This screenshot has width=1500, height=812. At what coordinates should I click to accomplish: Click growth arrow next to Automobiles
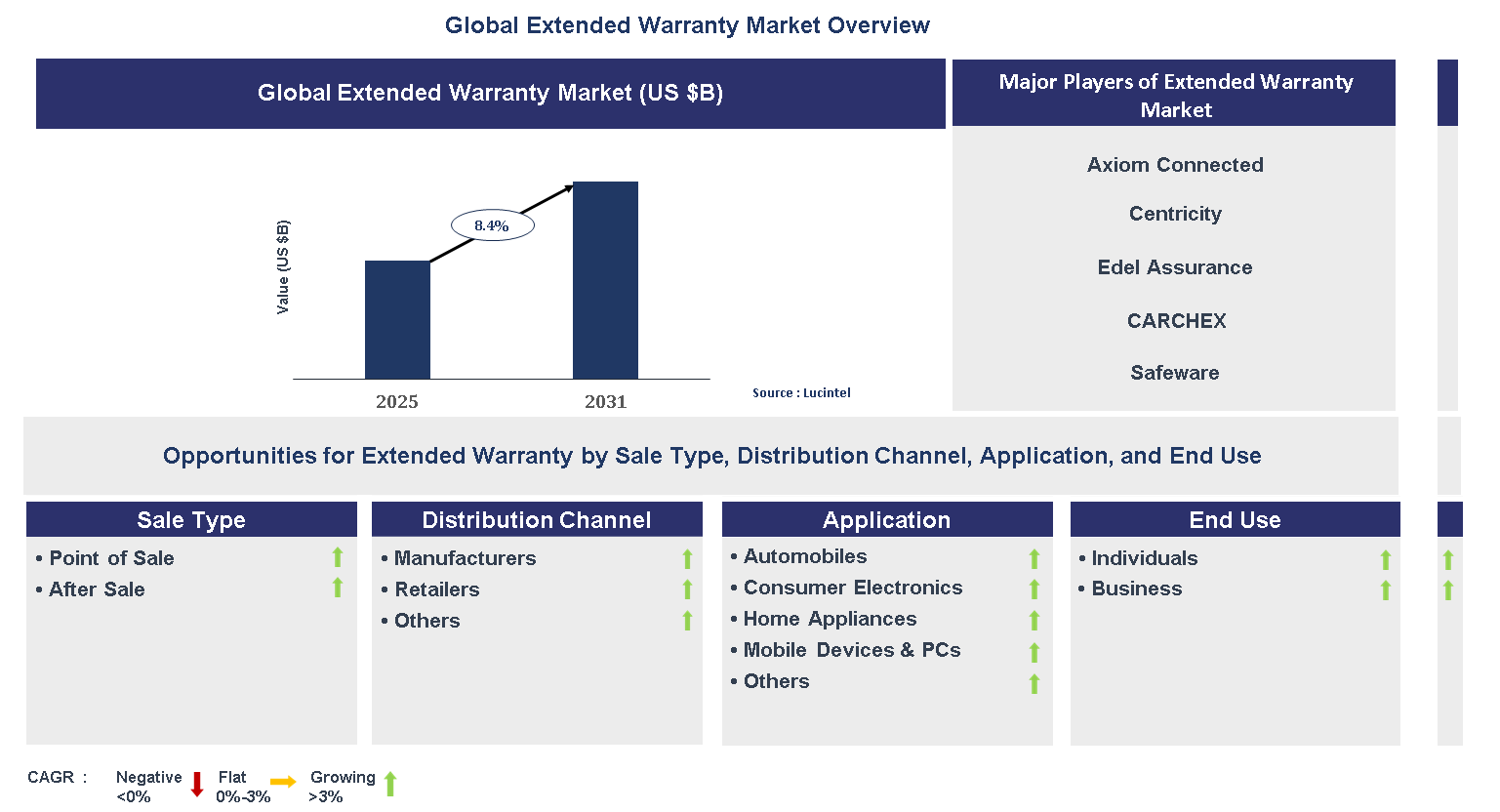click(x=1034, y=558)
